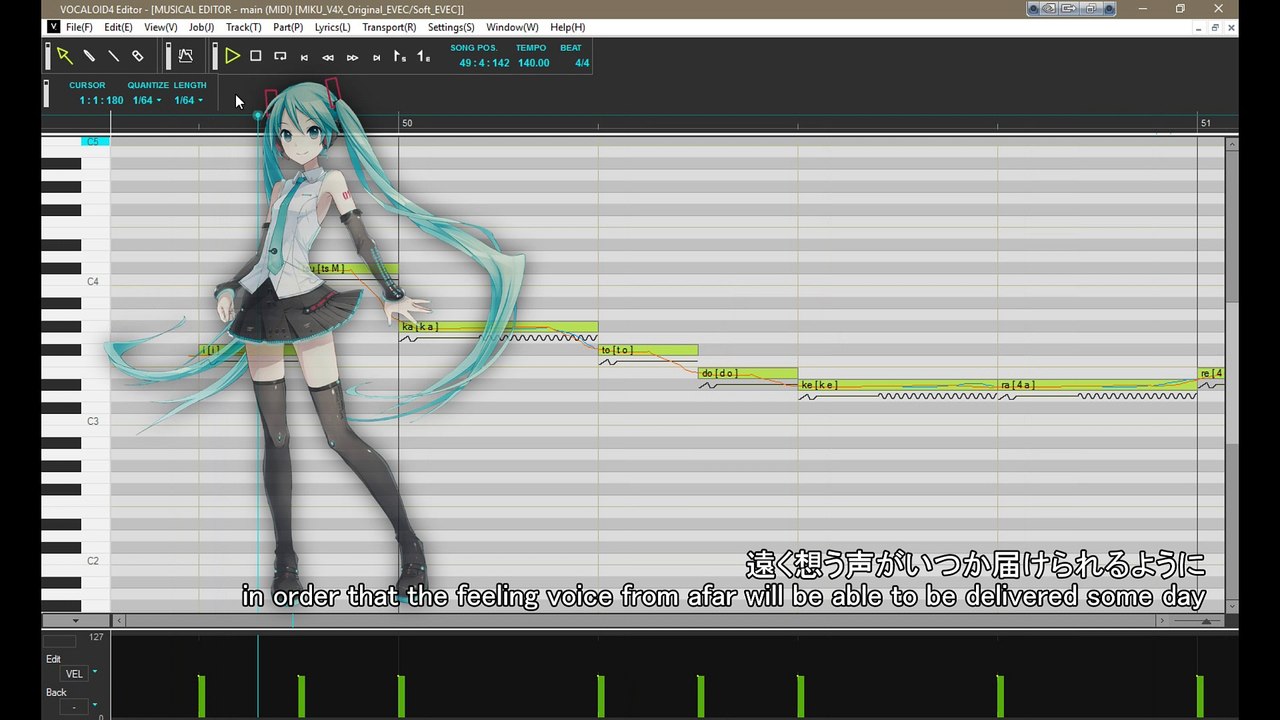
Task: Click the overlay toolbar windows-stack icon
Action: click(1092, 8)
